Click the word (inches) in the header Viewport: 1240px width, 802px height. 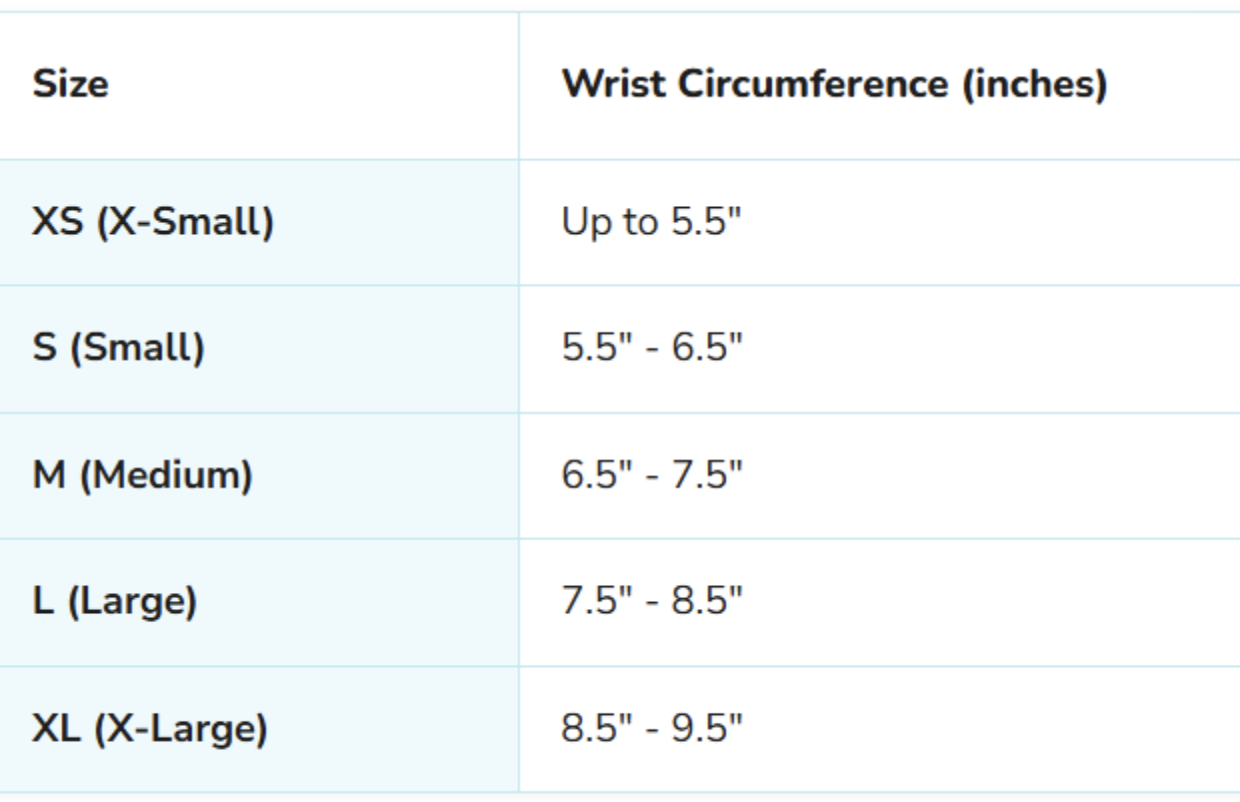tap(1034, 84)
